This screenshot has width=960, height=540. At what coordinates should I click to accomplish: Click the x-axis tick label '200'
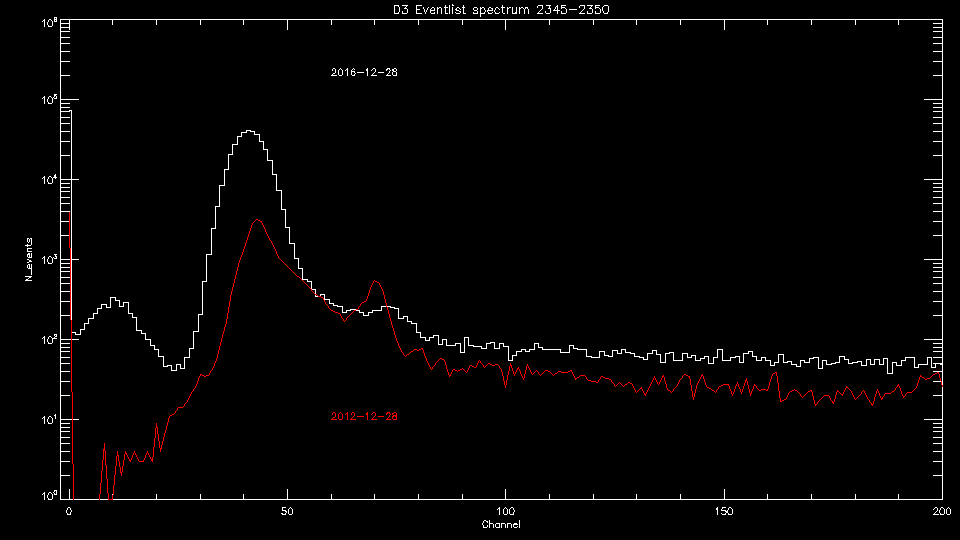click(941, 511)
